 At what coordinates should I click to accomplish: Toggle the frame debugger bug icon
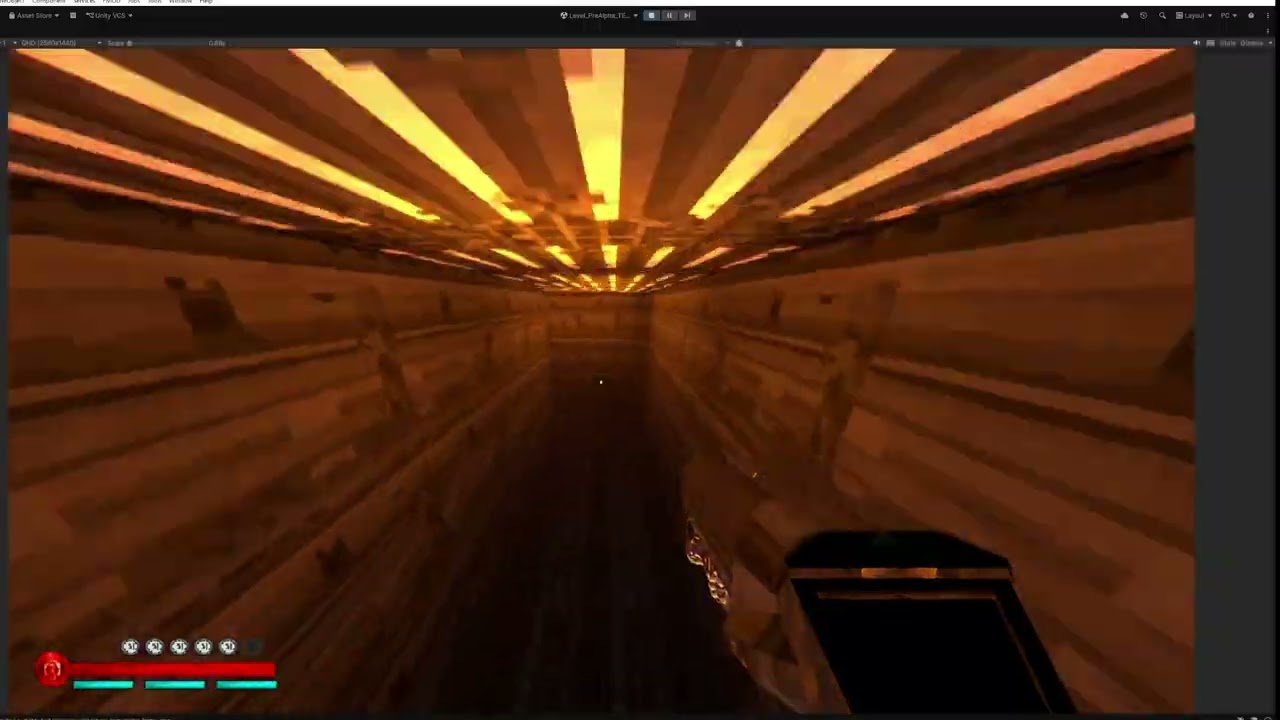739,43
